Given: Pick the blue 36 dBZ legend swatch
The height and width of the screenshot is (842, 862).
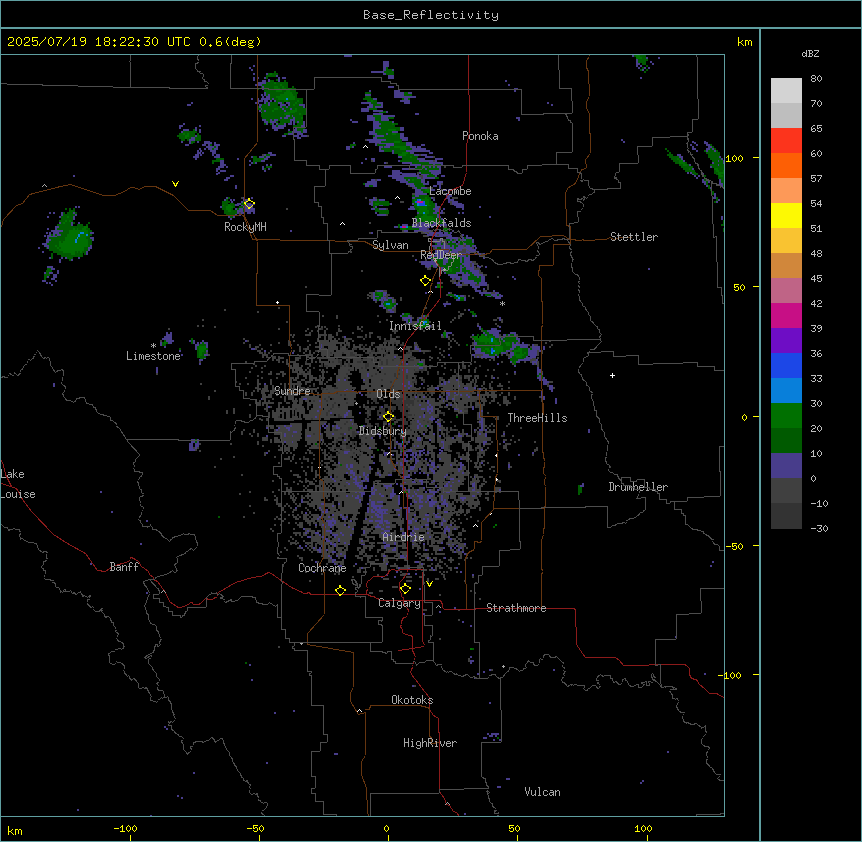Looking at the screenshot, I should (x=786, y=365).
